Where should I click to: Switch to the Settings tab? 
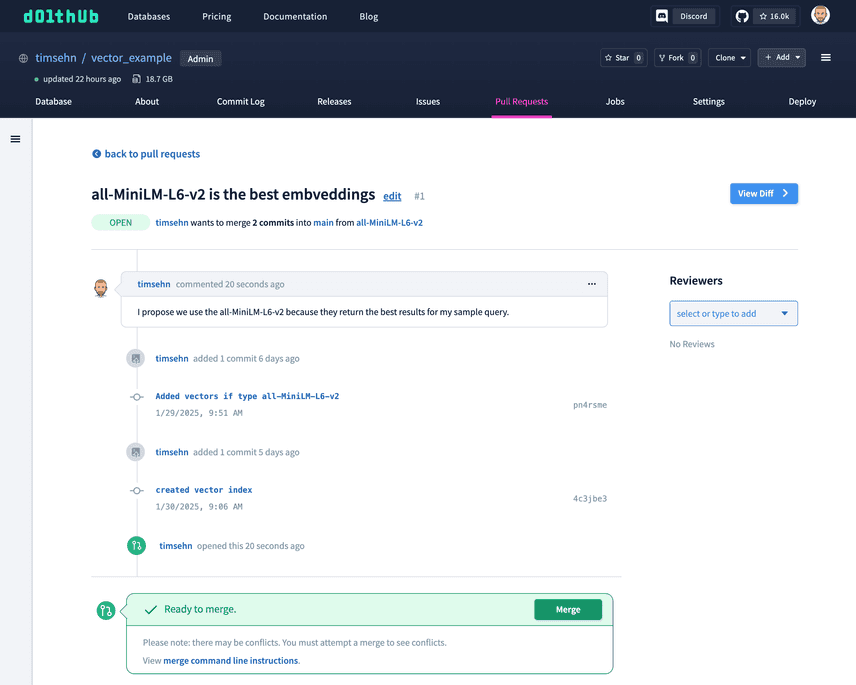(x=709, y=102)
